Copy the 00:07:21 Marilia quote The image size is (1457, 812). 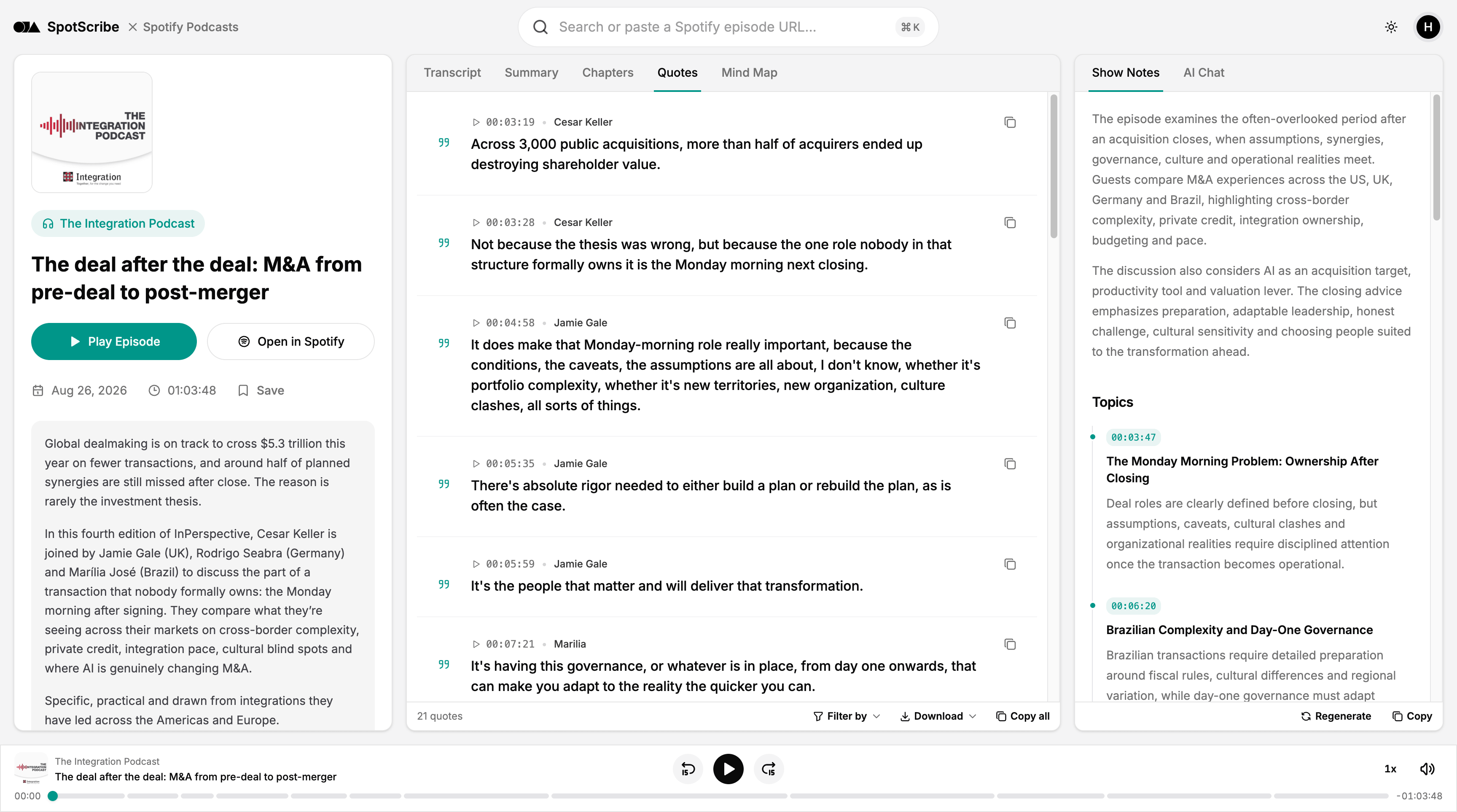coord(1010,644)
